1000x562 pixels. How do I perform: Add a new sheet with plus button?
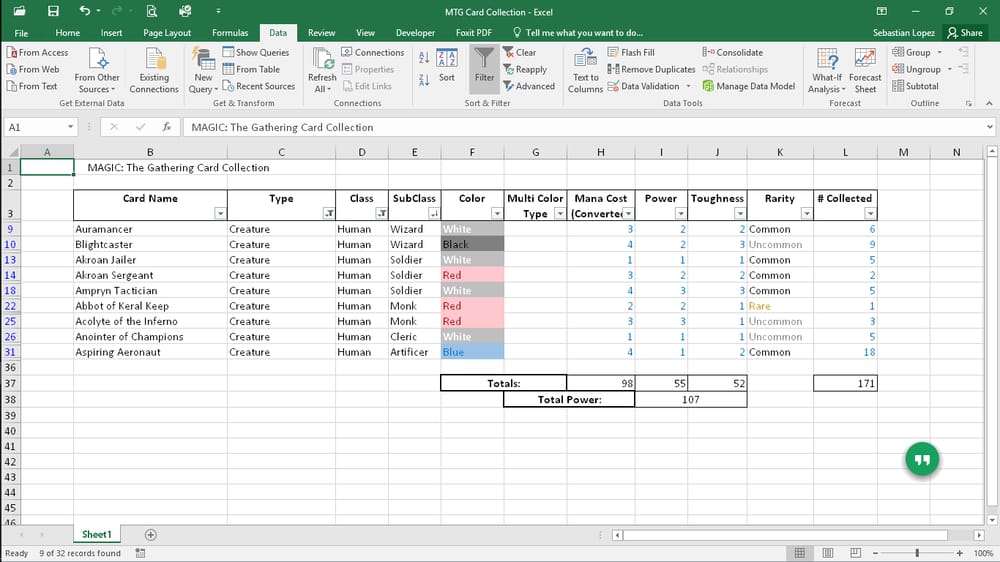click(x=151, y=535)
